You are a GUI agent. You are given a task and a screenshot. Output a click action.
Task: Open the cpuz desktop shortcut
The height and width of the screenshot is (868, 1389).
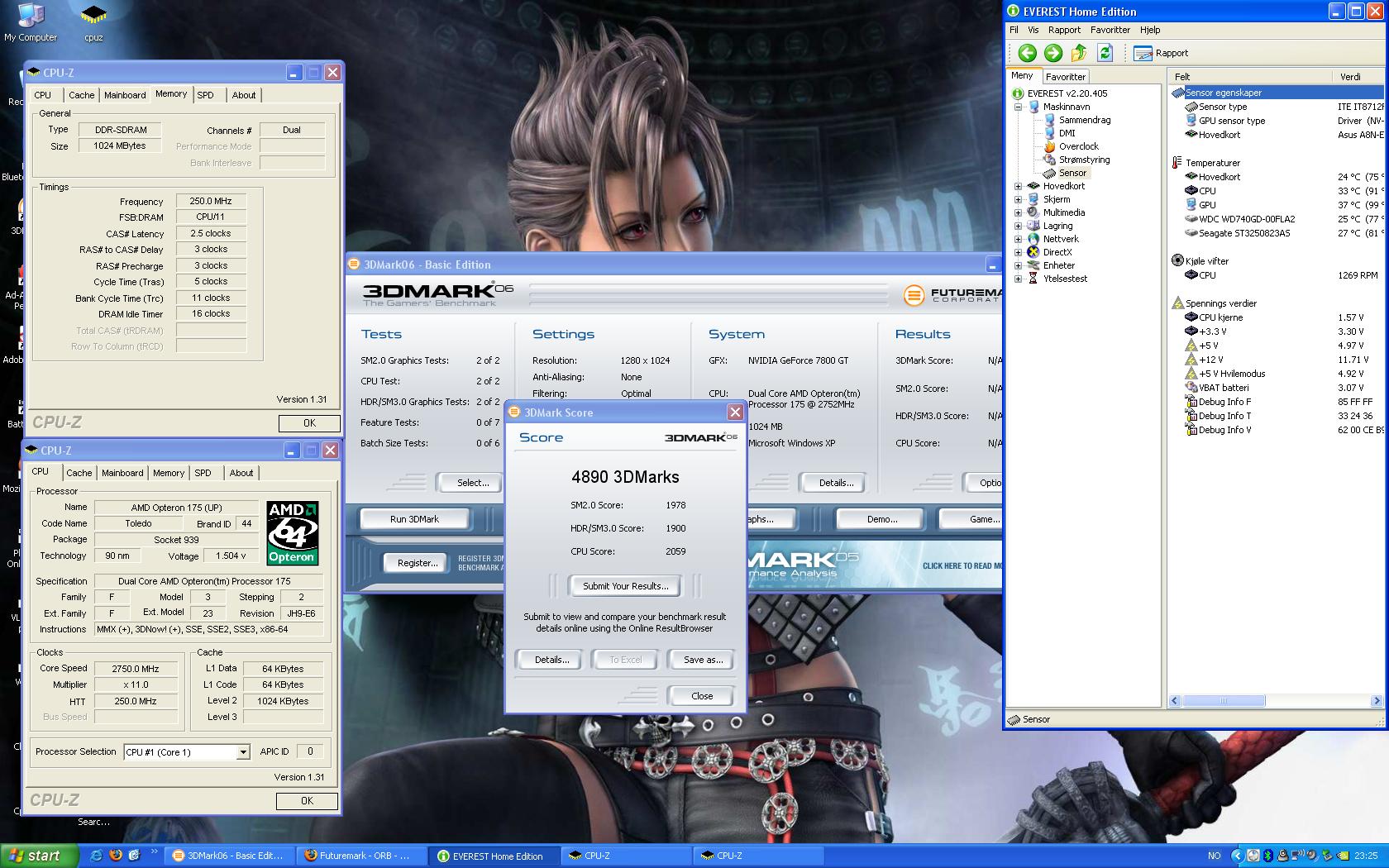[x=93, y=22]
